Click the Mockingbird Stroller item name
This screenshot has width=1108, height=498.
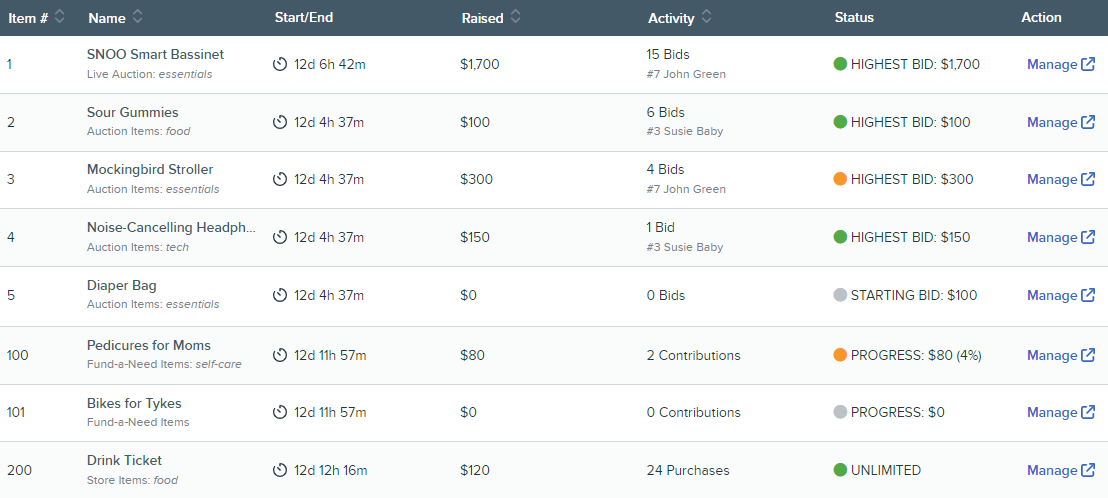coord(150,170)
